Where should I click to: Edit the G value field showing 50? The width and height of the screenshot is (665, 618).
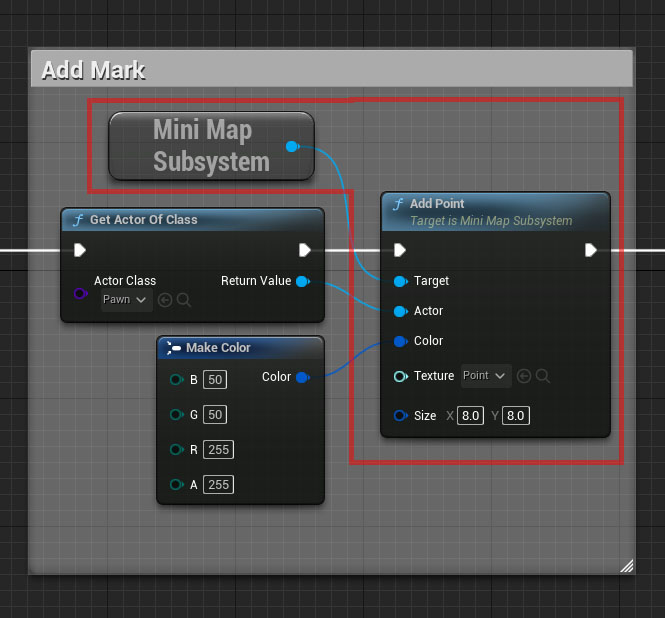point(215,414)
